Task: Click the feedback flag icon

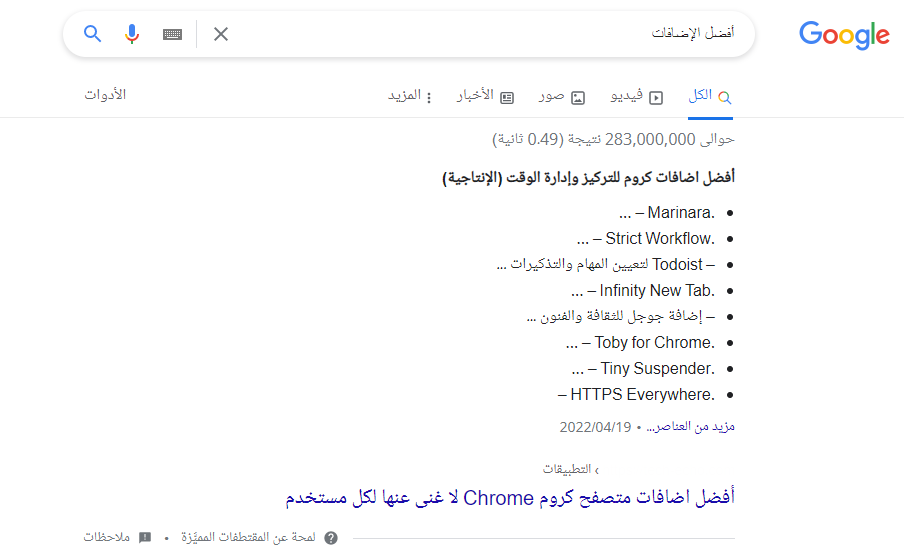Action: 145,537
